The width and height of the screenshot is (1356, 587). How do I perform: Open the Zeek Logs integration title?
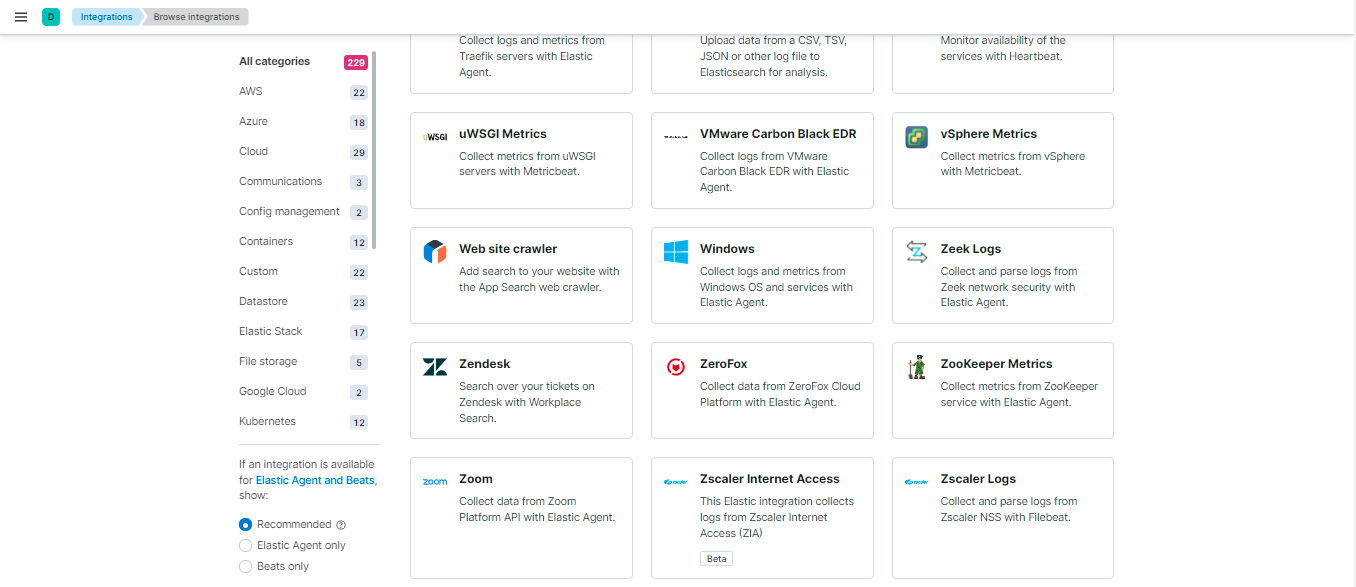[x=971, y=249]
